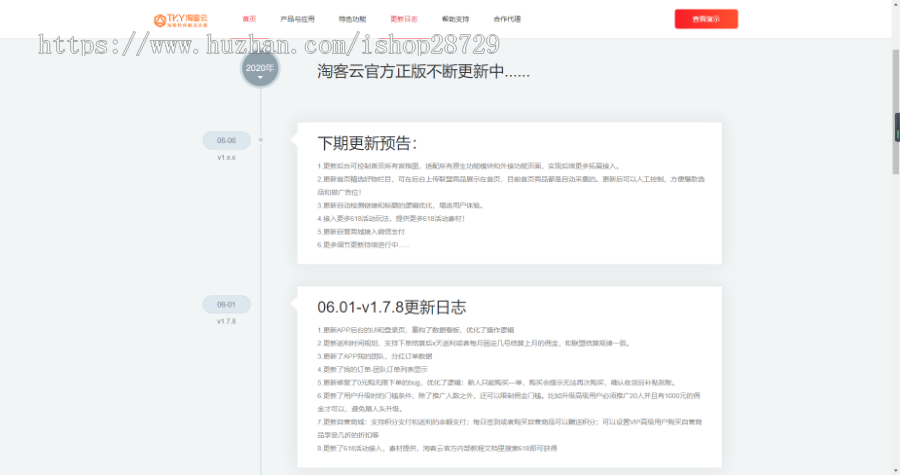Click line '5.更新自营商城接入微信支付'
This screenshot has width=900, height=475.
point(361,232)
